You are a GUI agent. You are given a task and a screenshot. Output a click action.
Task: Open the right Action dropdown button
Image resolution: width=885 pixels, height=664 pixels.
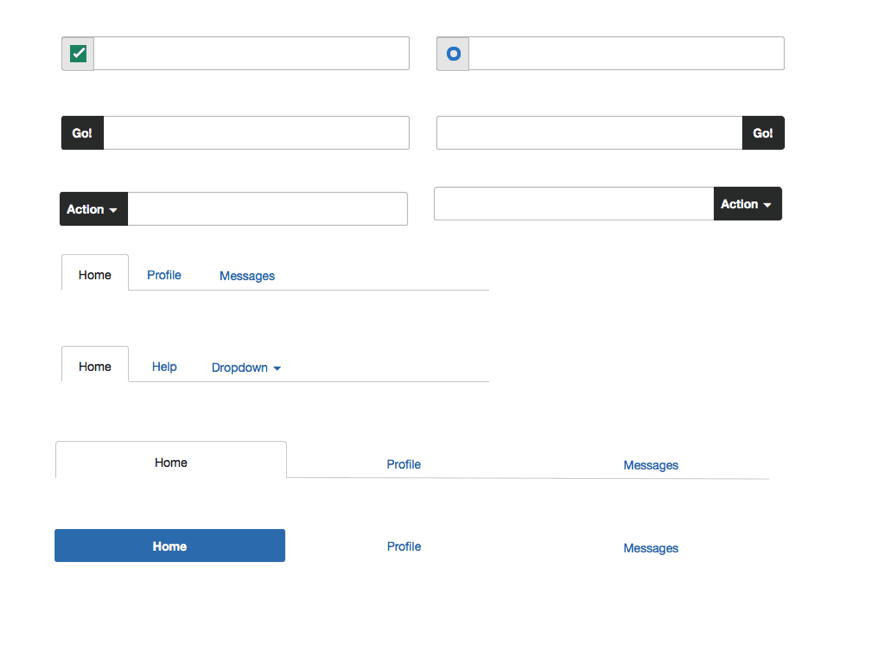click(748, 204)
